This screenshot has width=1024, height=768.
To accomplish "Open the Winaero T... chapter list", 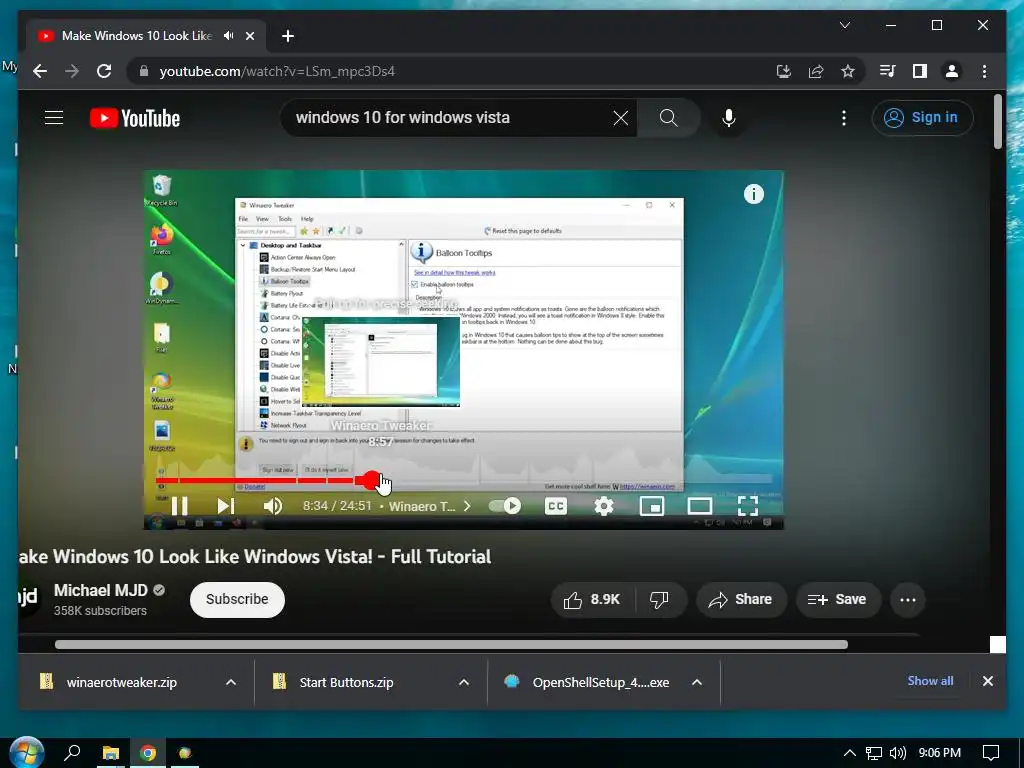I will [x=429, y=506].
